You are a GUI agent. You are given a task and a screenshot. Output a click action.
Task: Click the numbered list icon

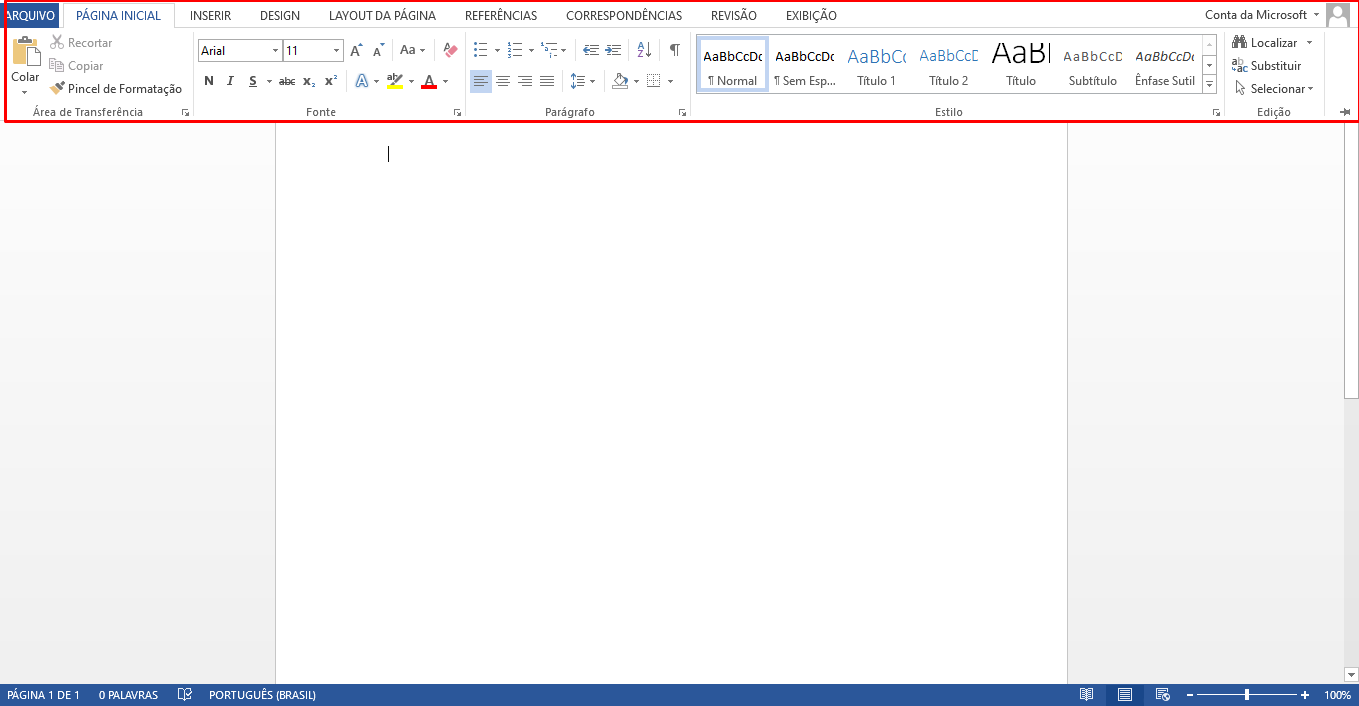(515, 50)
